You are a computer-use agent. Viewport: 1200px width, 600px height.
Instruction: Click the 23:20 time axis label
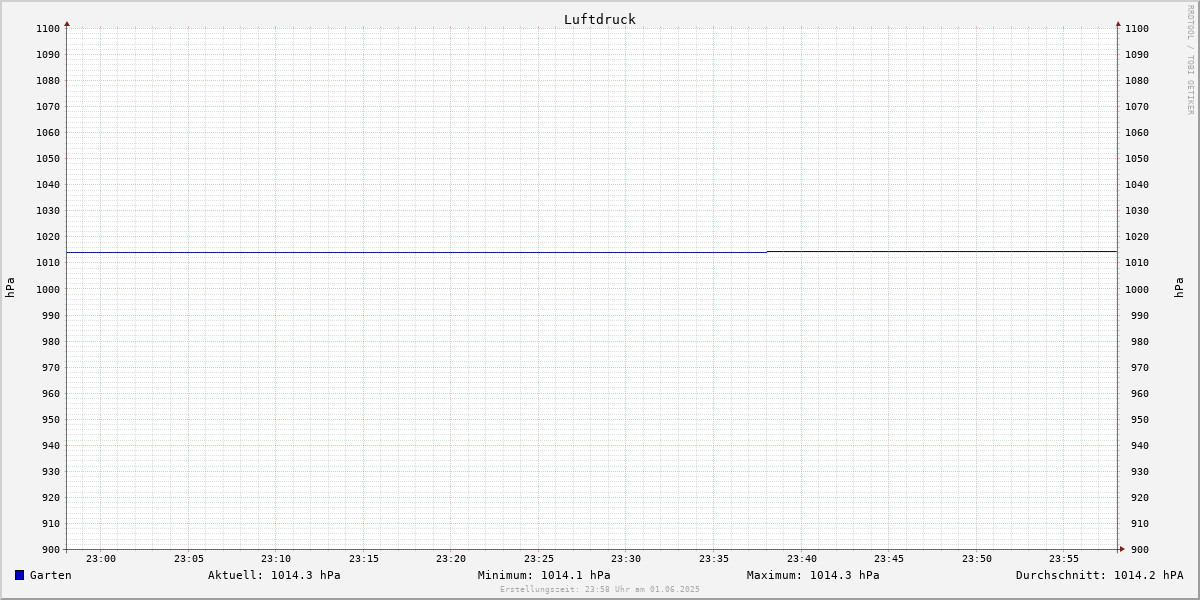451,559
